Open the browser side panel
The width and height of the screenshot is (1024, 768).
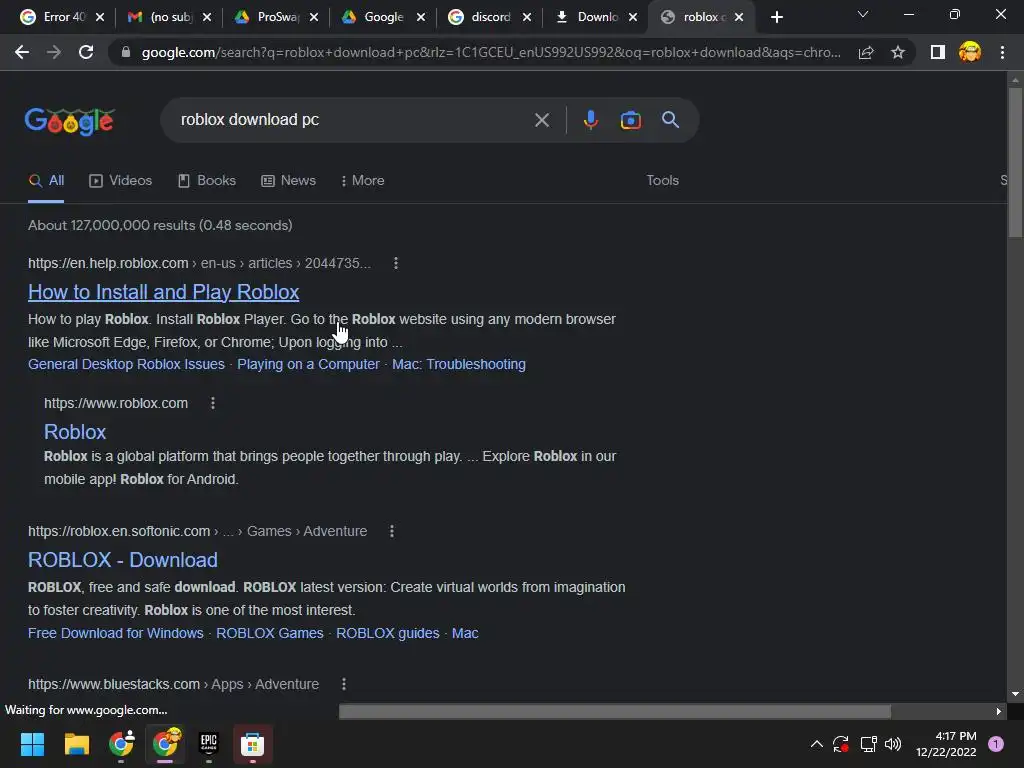(x=938, y=52)
